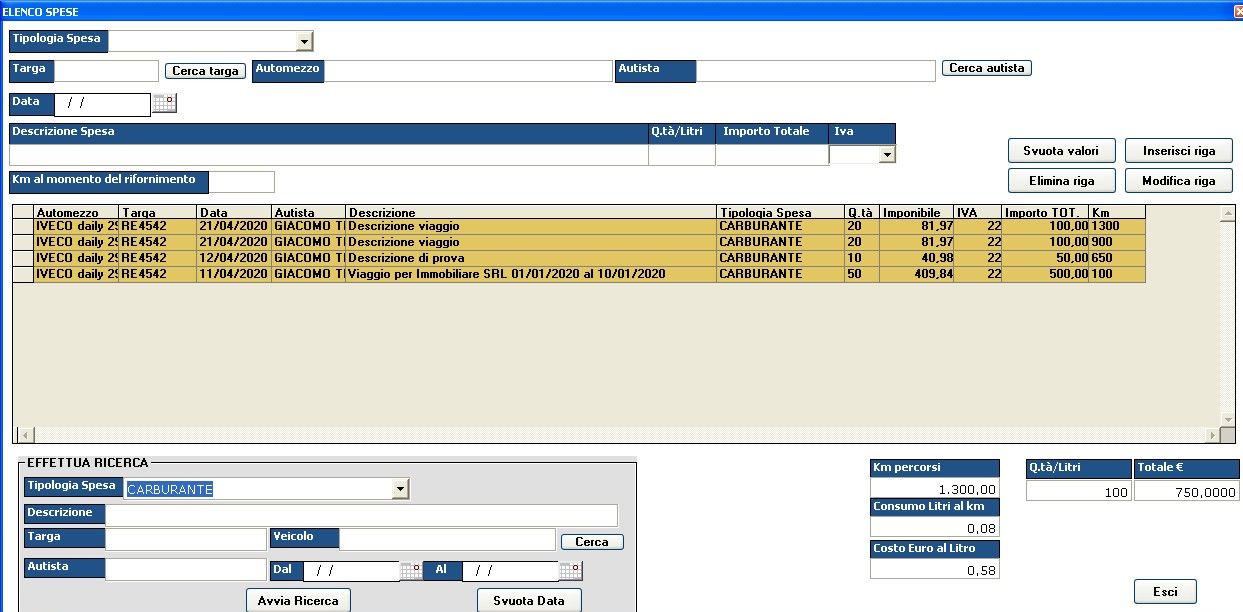Click the Data column header in grid
The width and height of the screenshot is (1243, 612).
[x=235, y=213]
